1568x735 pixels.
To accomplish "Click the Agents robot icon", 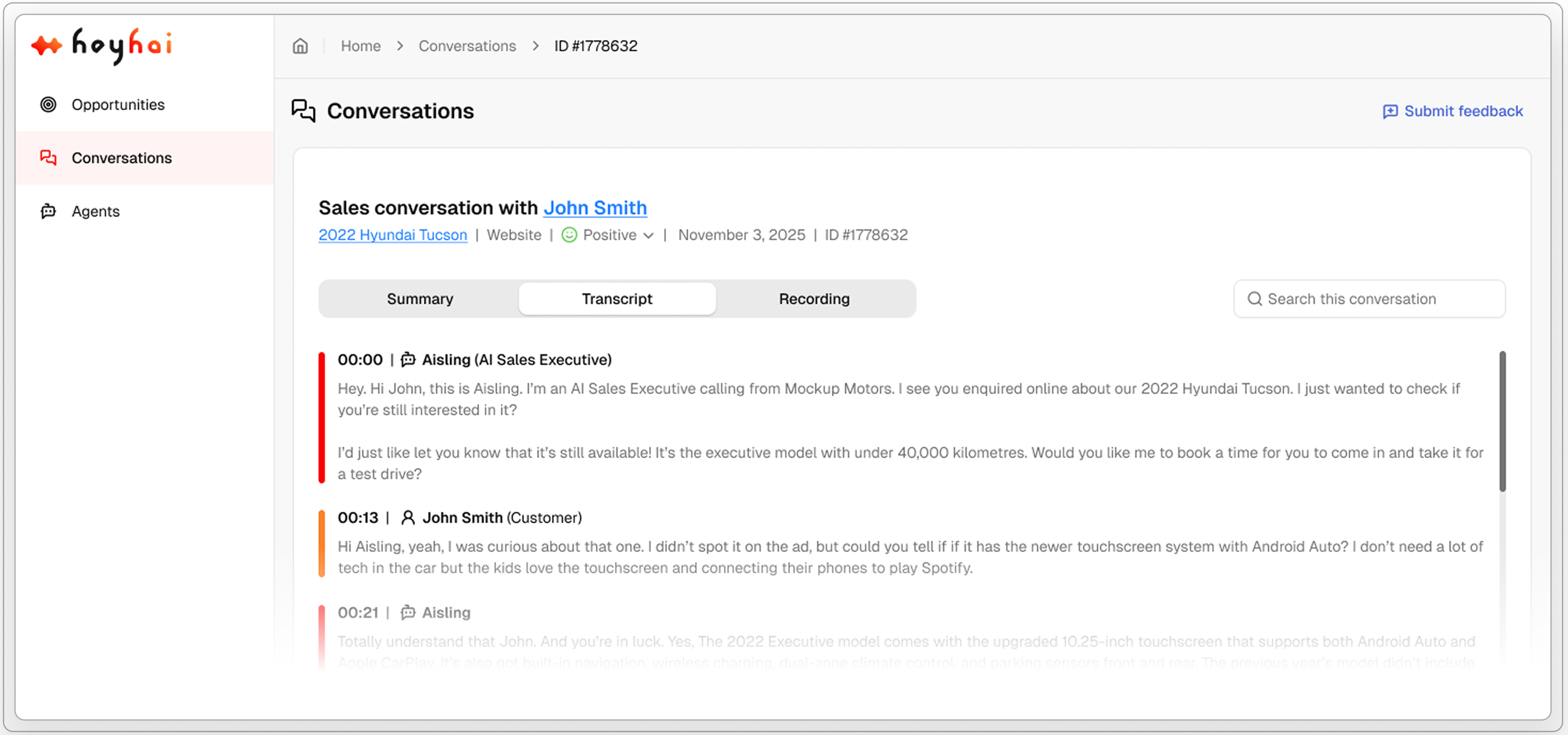I will pos(48,211).
